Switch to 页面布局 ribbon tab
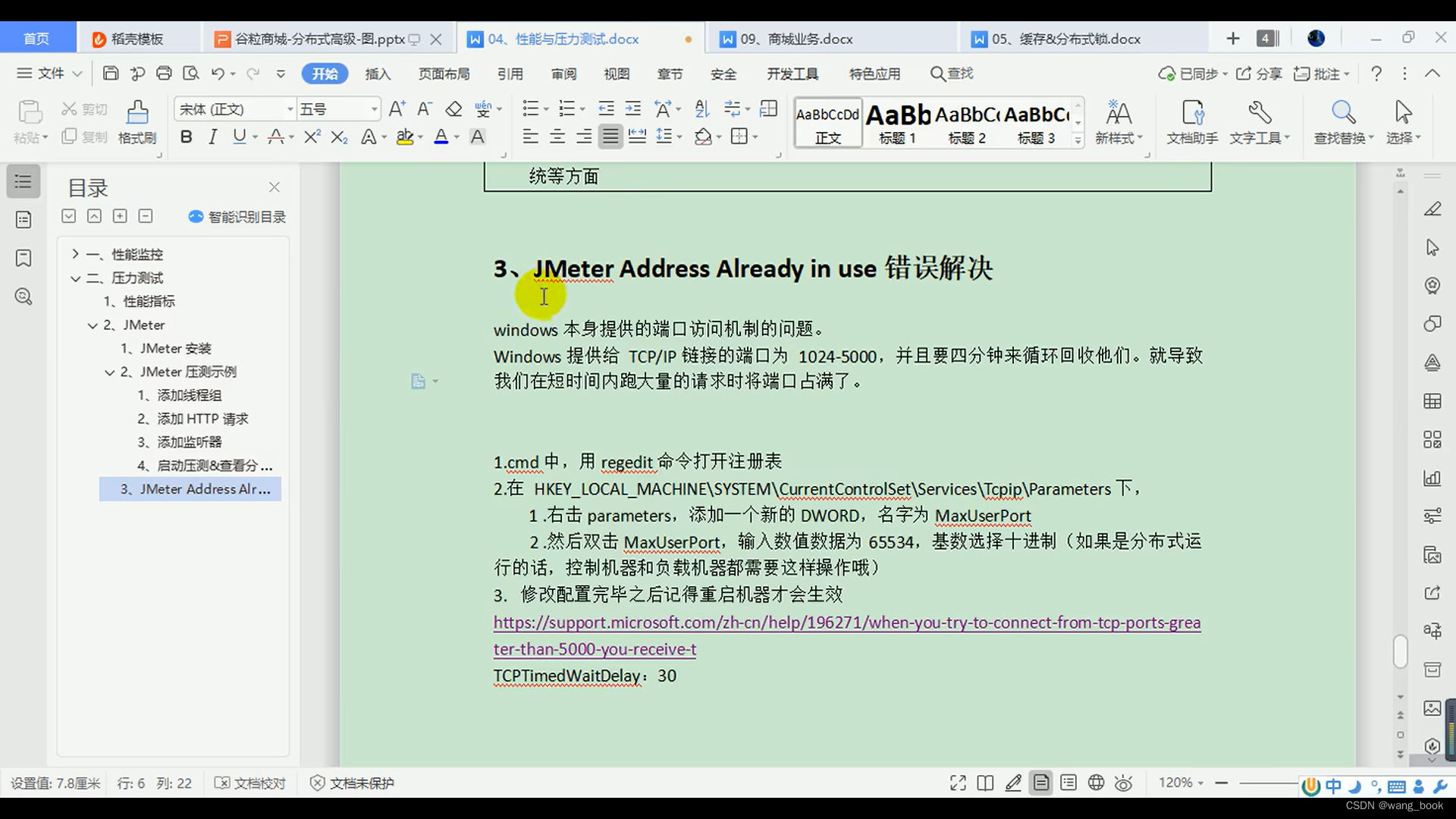Screen dimensions: 1456x819 444,74
